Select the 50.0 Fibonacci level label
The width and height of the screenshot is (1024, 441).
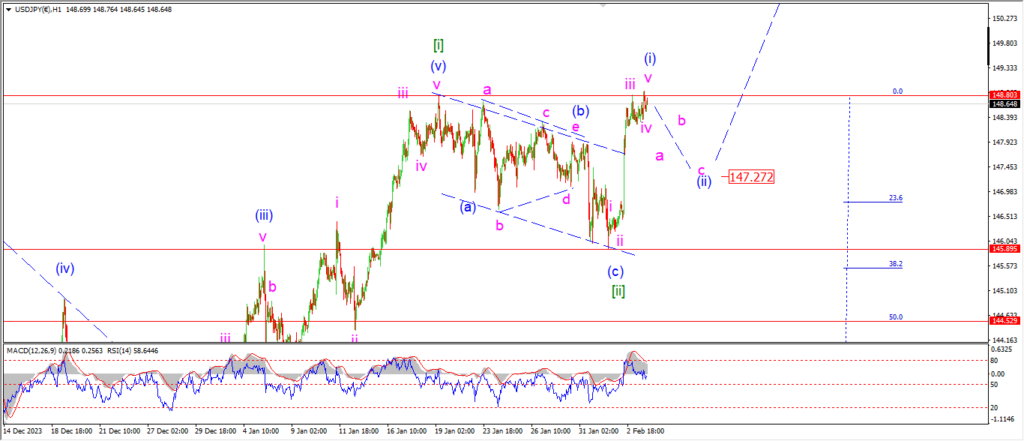tap(895, 316)
